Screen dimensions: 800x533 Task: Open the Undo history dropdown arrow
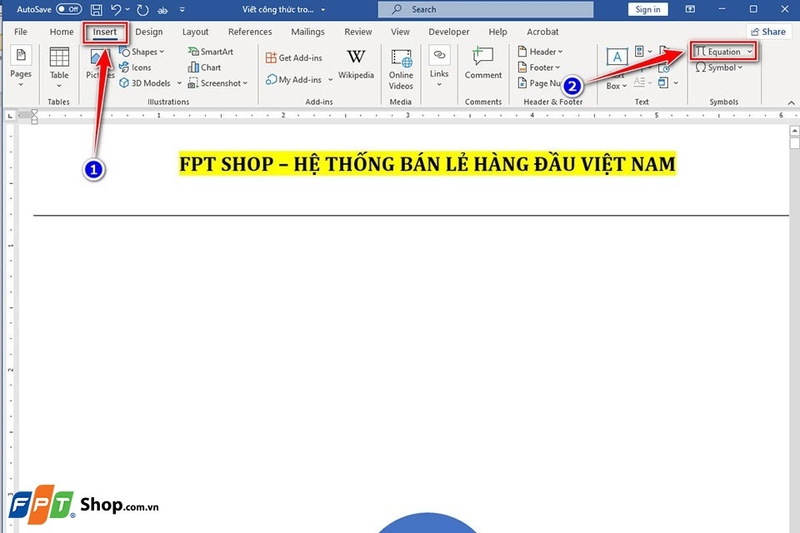coord(128,10)
